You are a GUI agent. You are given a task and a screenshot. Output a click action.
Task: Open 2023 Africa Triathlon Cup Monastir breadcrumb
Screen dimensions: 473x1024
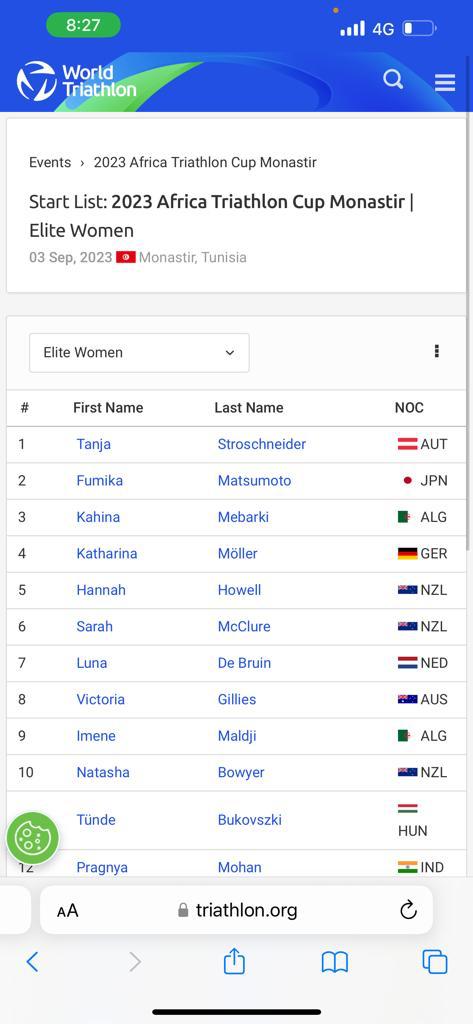[x=205, y=163]
